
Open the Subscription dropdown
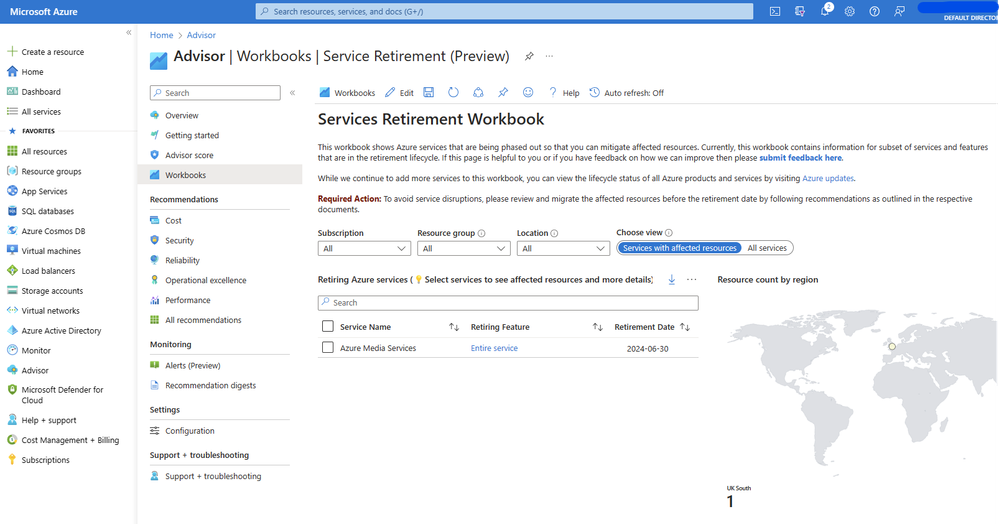364,249
